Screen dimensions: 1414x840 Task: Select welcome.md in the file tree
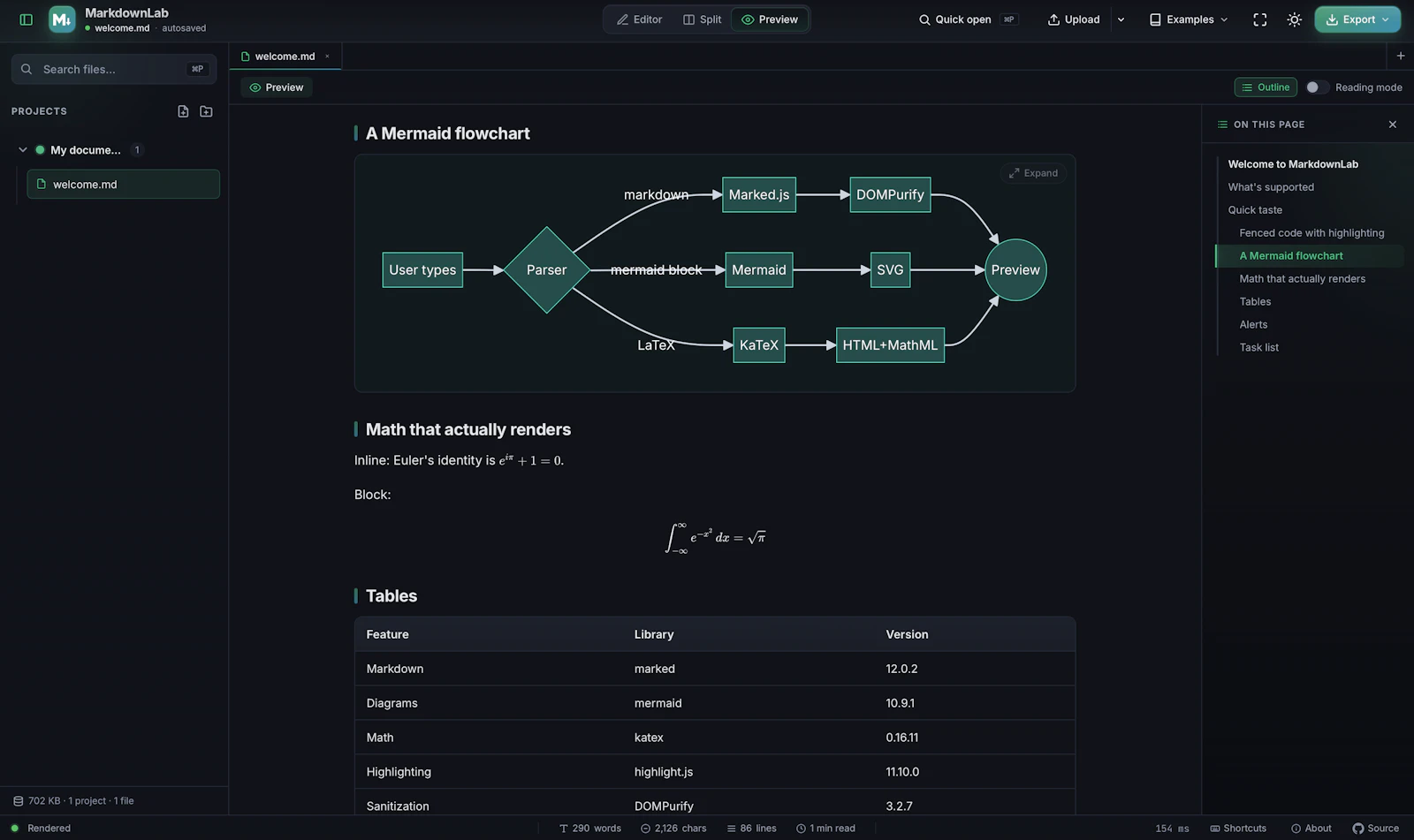tap(123, 184)
